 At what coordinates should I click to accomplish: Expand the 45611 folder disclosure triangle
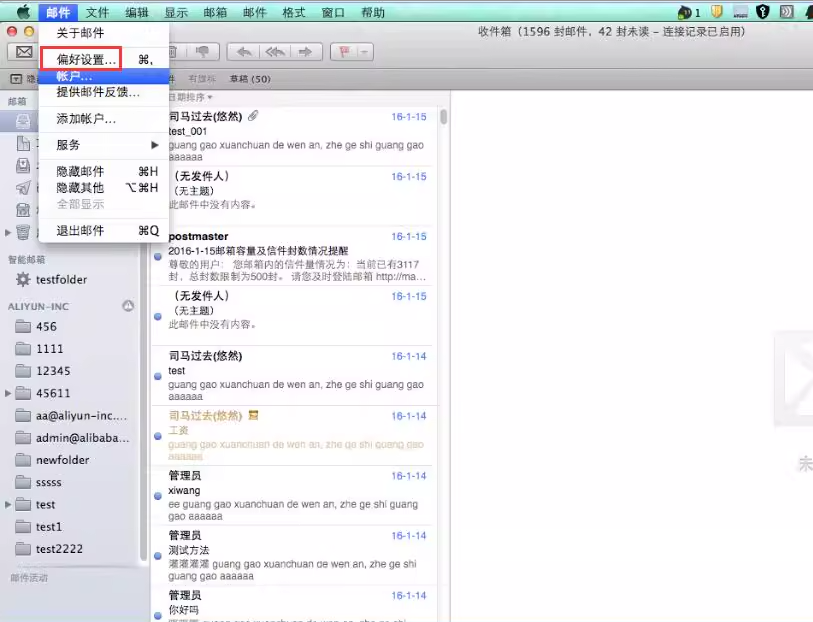tap(8, 393)
